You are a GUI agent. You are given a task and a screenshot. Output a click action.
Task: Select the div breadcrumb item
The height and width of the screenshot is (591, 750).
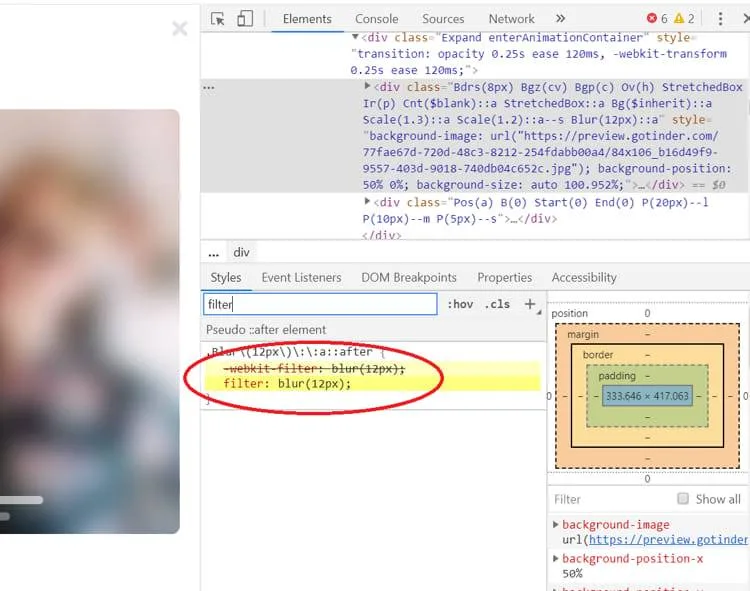tap(242, 252)
